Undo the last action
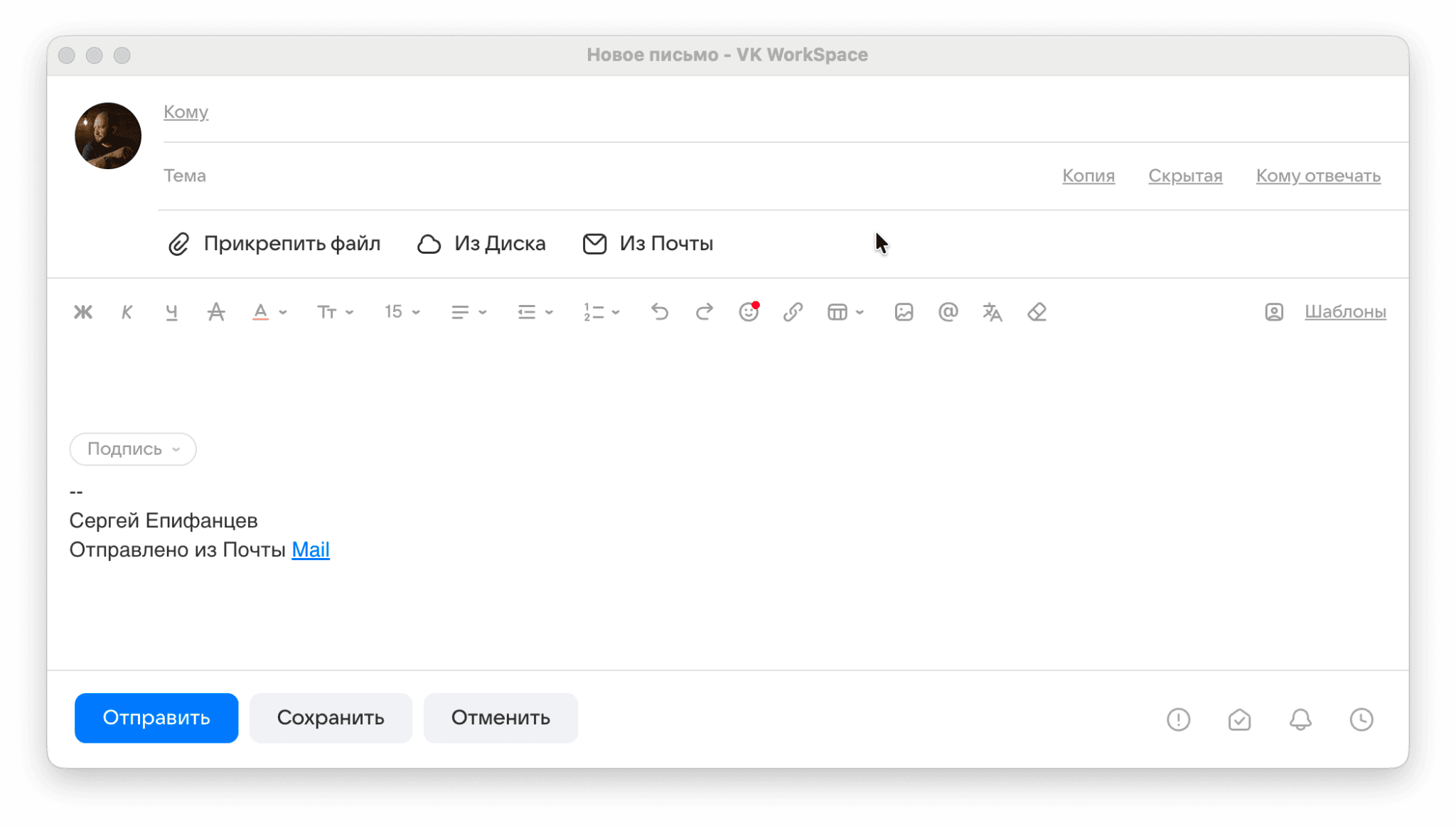This screenshot has width=1456, height=826. (x=660, y=312)
